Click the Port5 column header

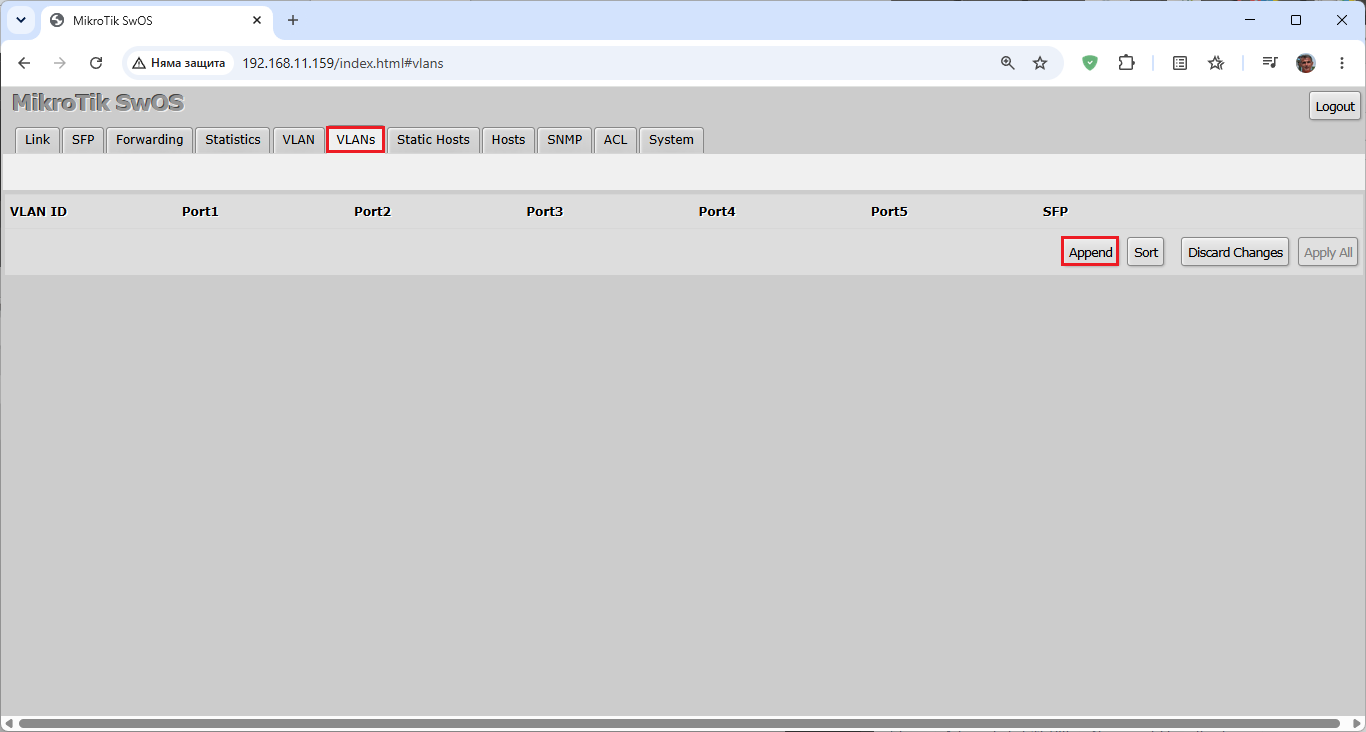point(889,212)
